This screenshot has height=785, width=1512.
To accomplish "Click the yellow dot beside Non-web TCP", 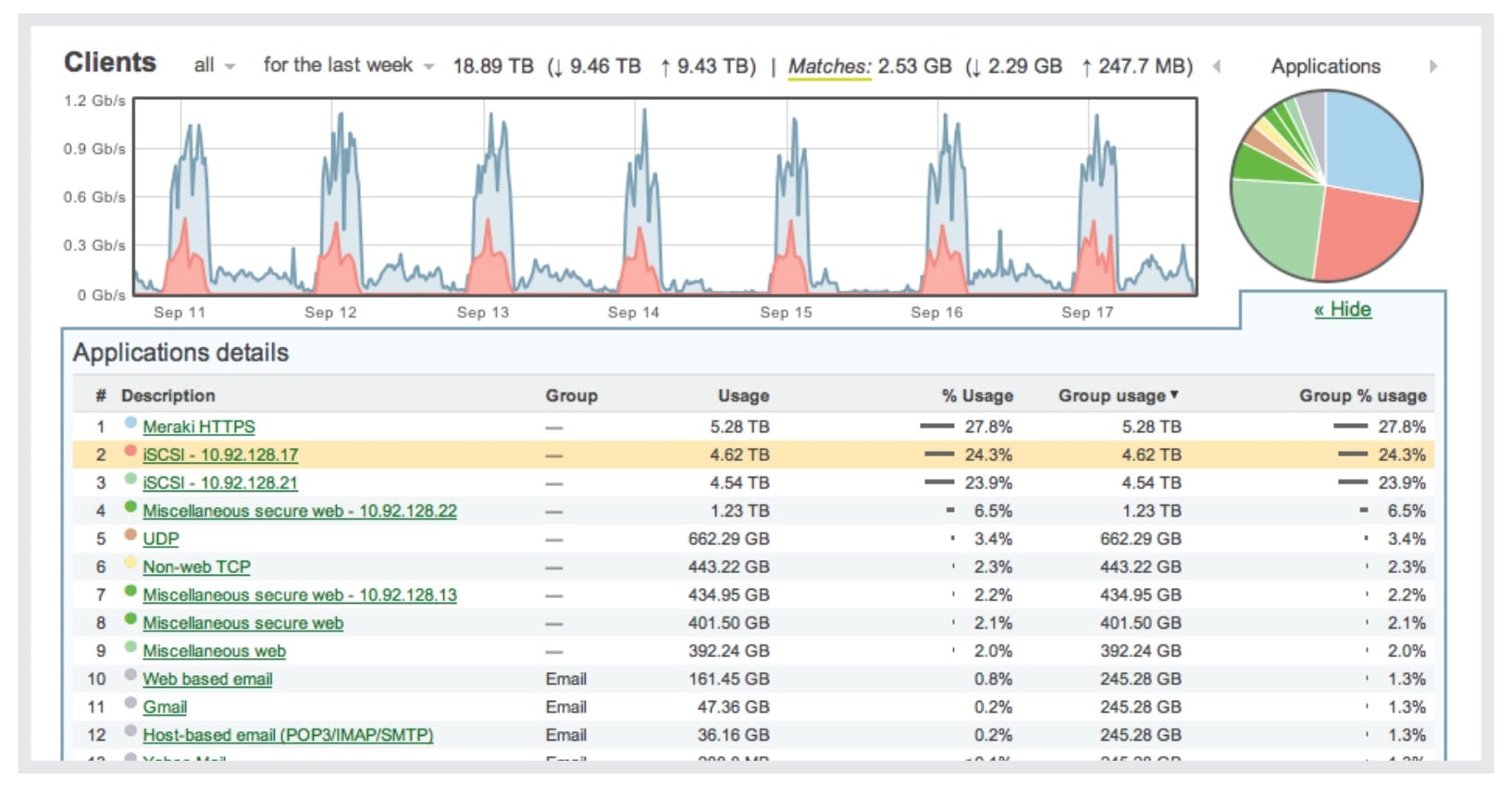I will tap(130, 563).
